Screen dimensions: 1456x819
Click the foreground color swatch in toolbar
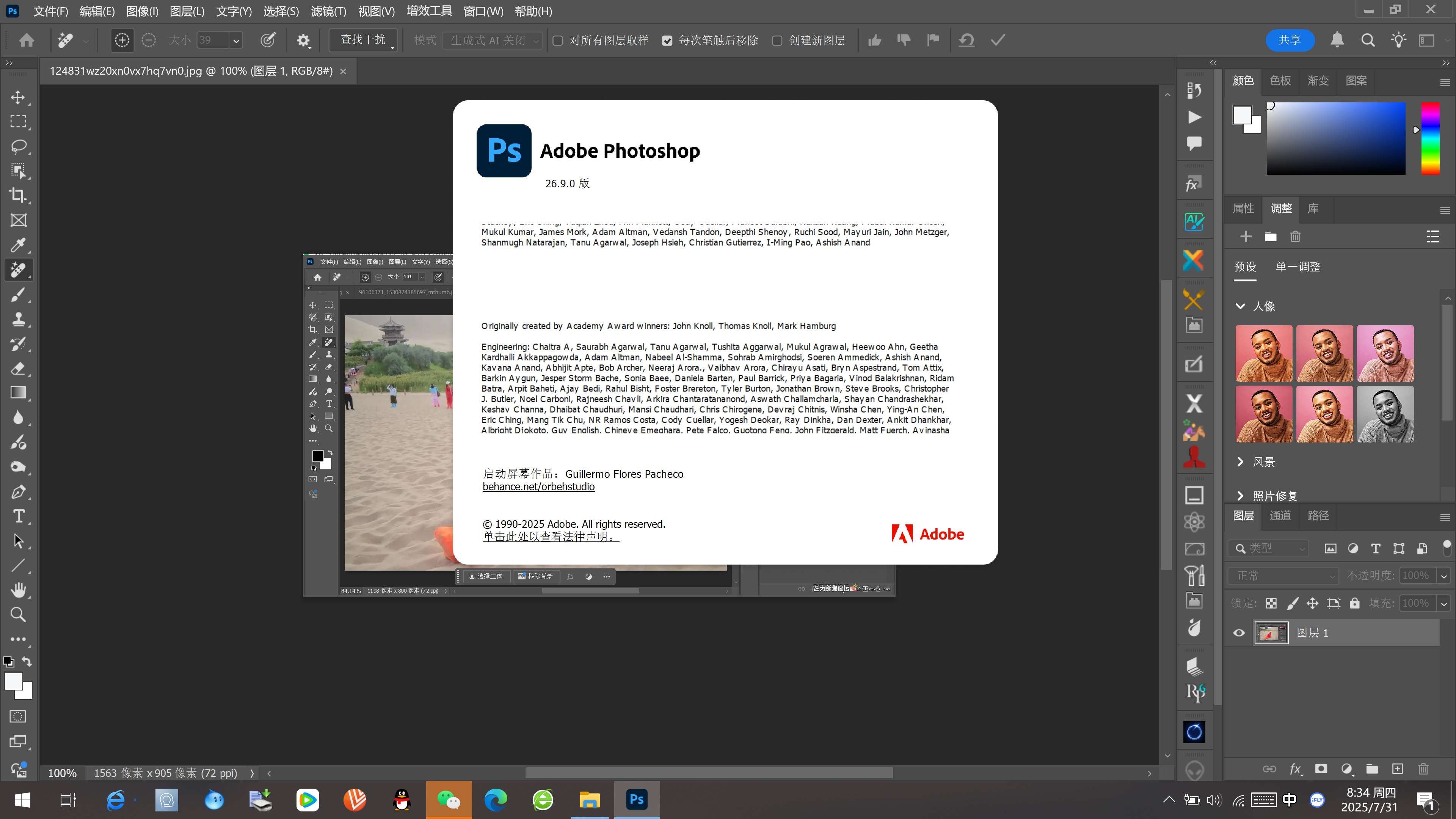(14, 681)
